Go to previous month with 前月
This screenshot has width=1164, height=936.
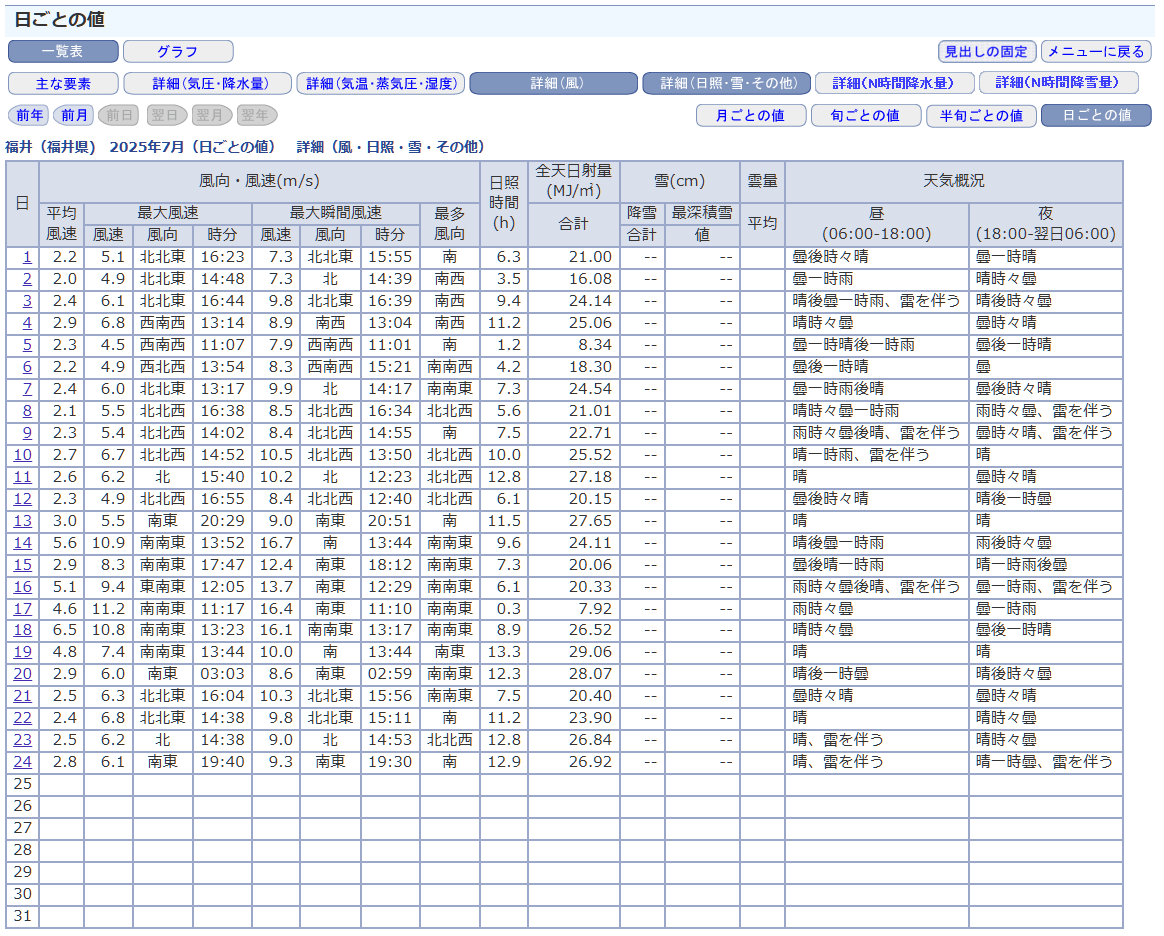[74, 116]
